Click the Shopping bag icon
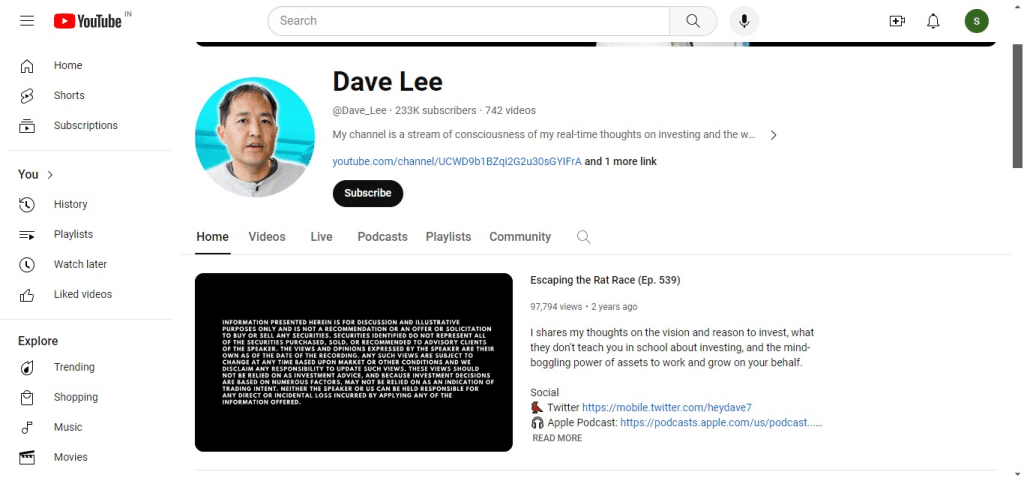This screenshot has width=1024, height=481. click(x=27, y=397)
